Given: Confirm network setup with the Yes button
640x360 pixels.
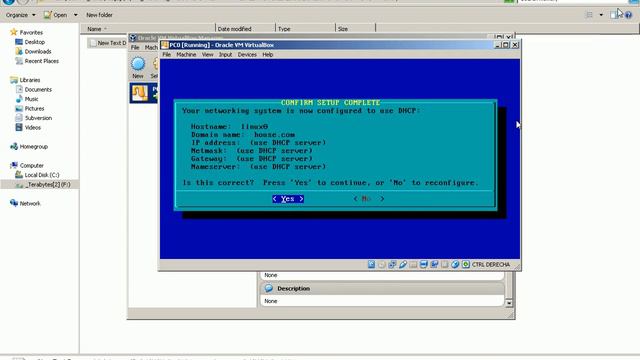Looking at the screenshot, I should [x=288, y=199].
